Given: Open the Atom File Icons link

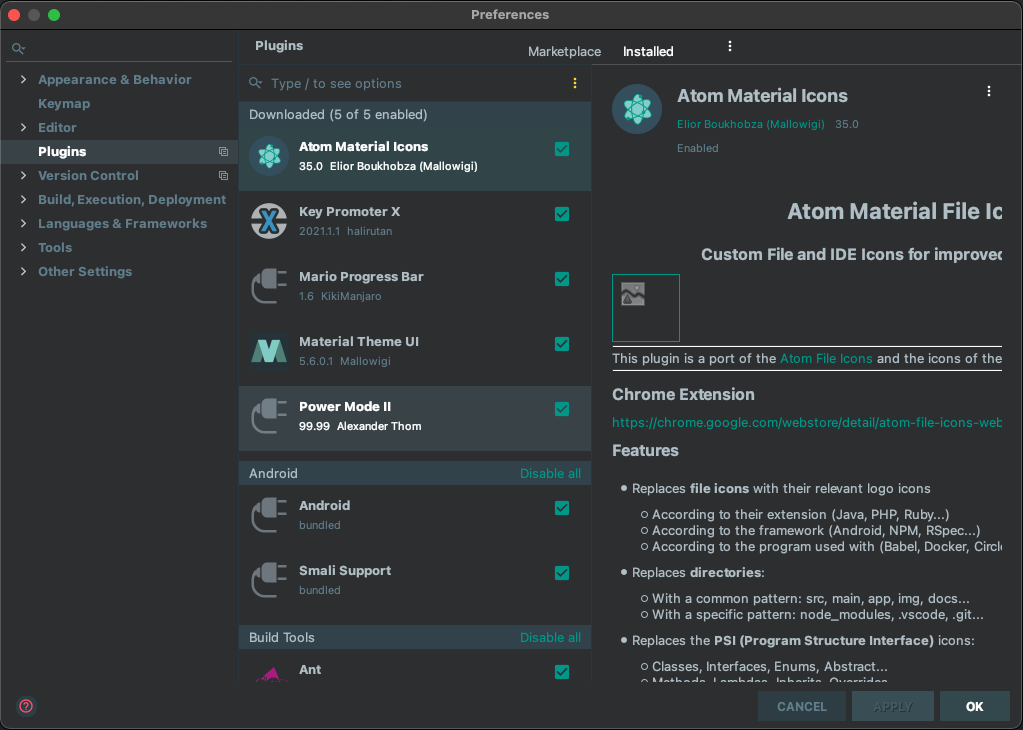Looking at the screenshot, I should click(826, 358).
